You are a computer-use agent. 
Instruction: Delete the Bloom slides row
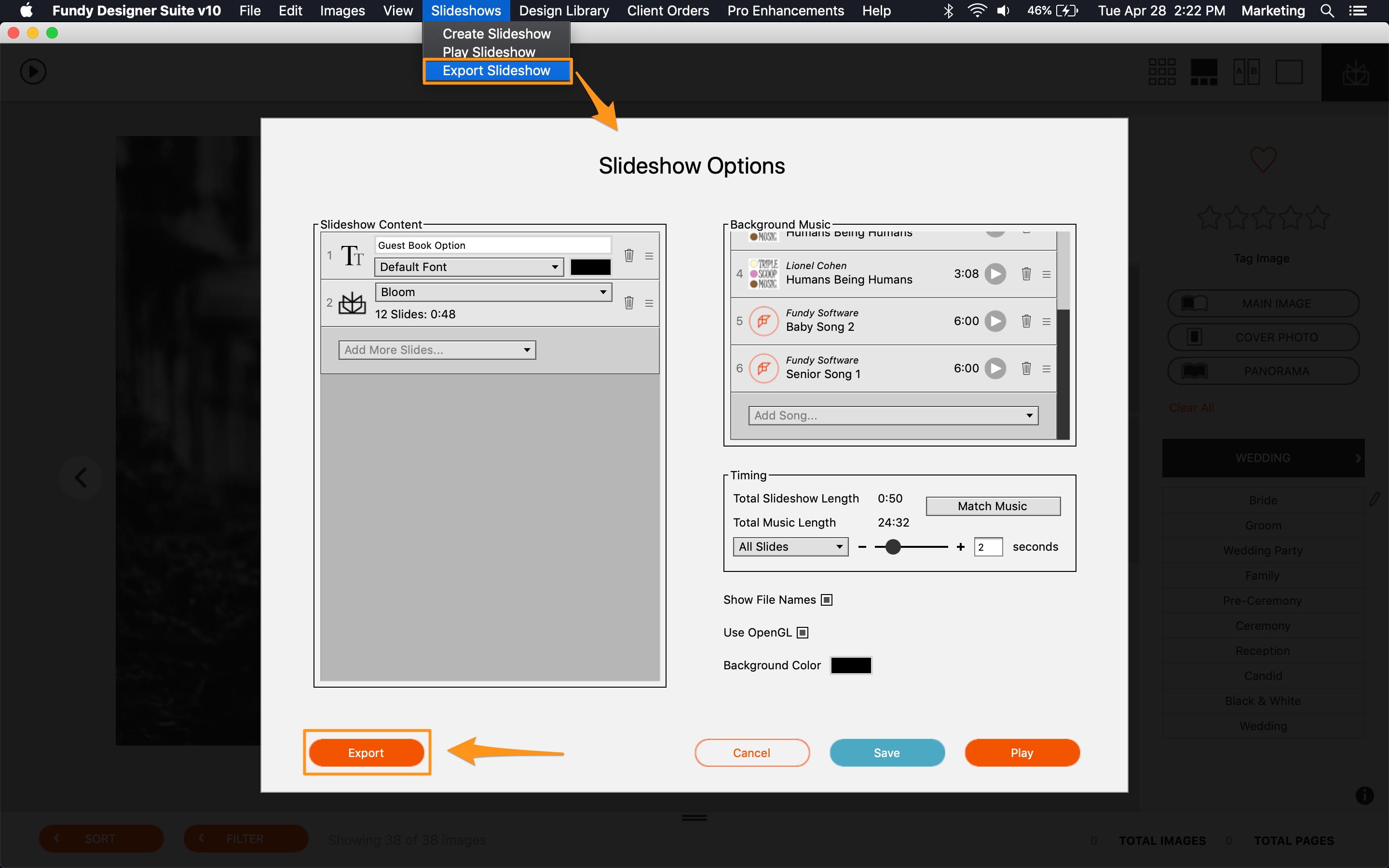click(628, 302)
